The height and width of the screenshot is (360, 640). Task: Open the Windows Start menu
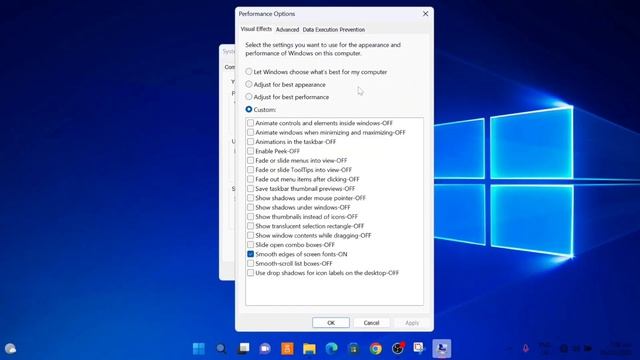click(199, 349)
